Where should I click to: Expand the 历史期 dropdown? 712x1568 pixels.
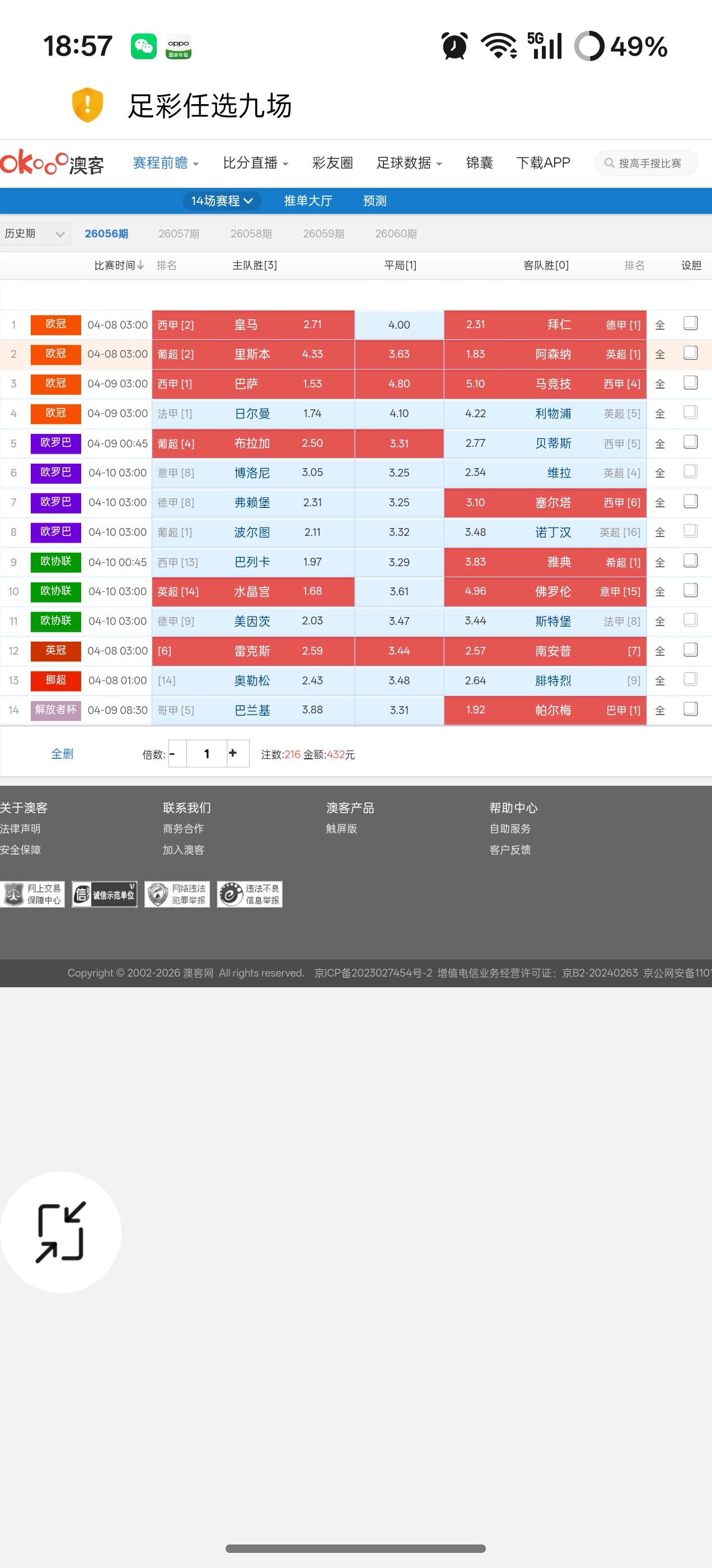[34, 234]
